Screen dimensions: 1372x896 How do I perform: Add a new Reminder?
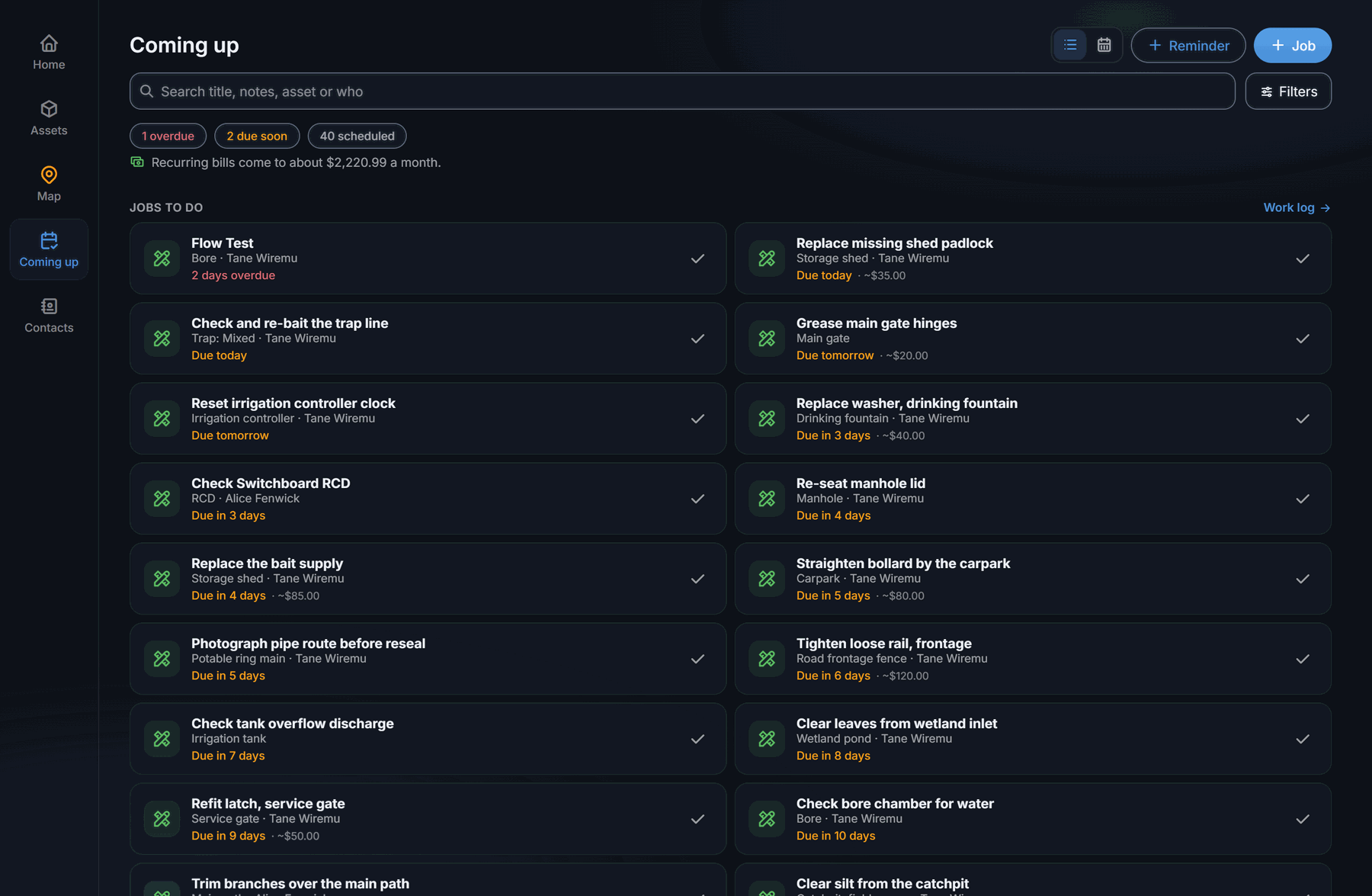(x=1188, y=45)
